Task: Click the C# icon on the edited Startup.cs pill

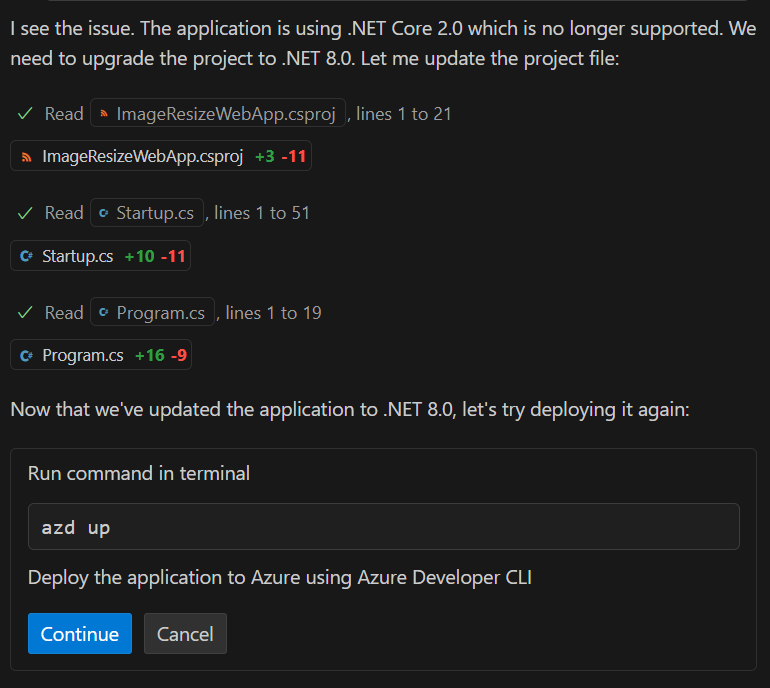Action: 27,256
